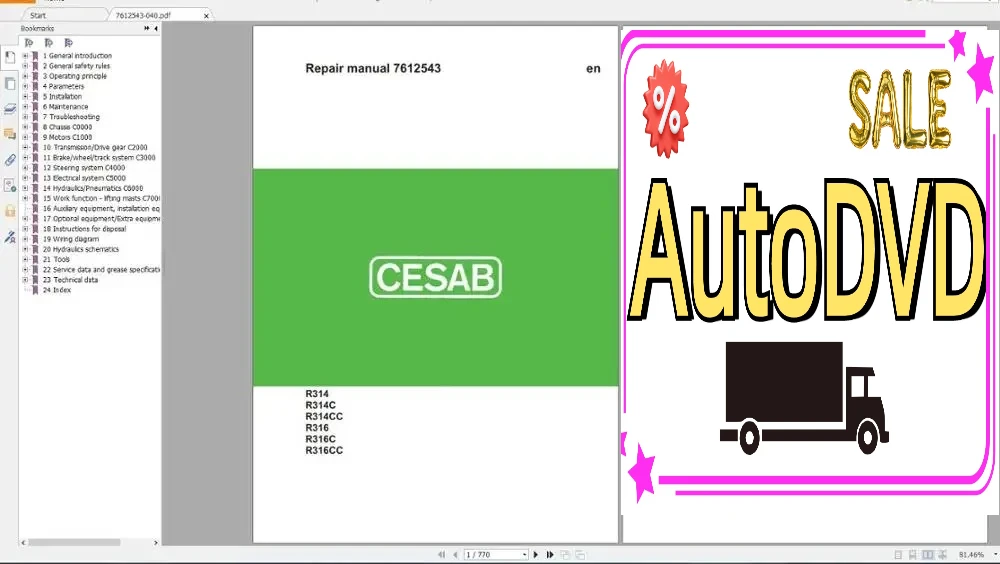Viewport: 1000px width, 564px height.
Task: Open the Attachments paperclip panel
Action: (10, 160)
